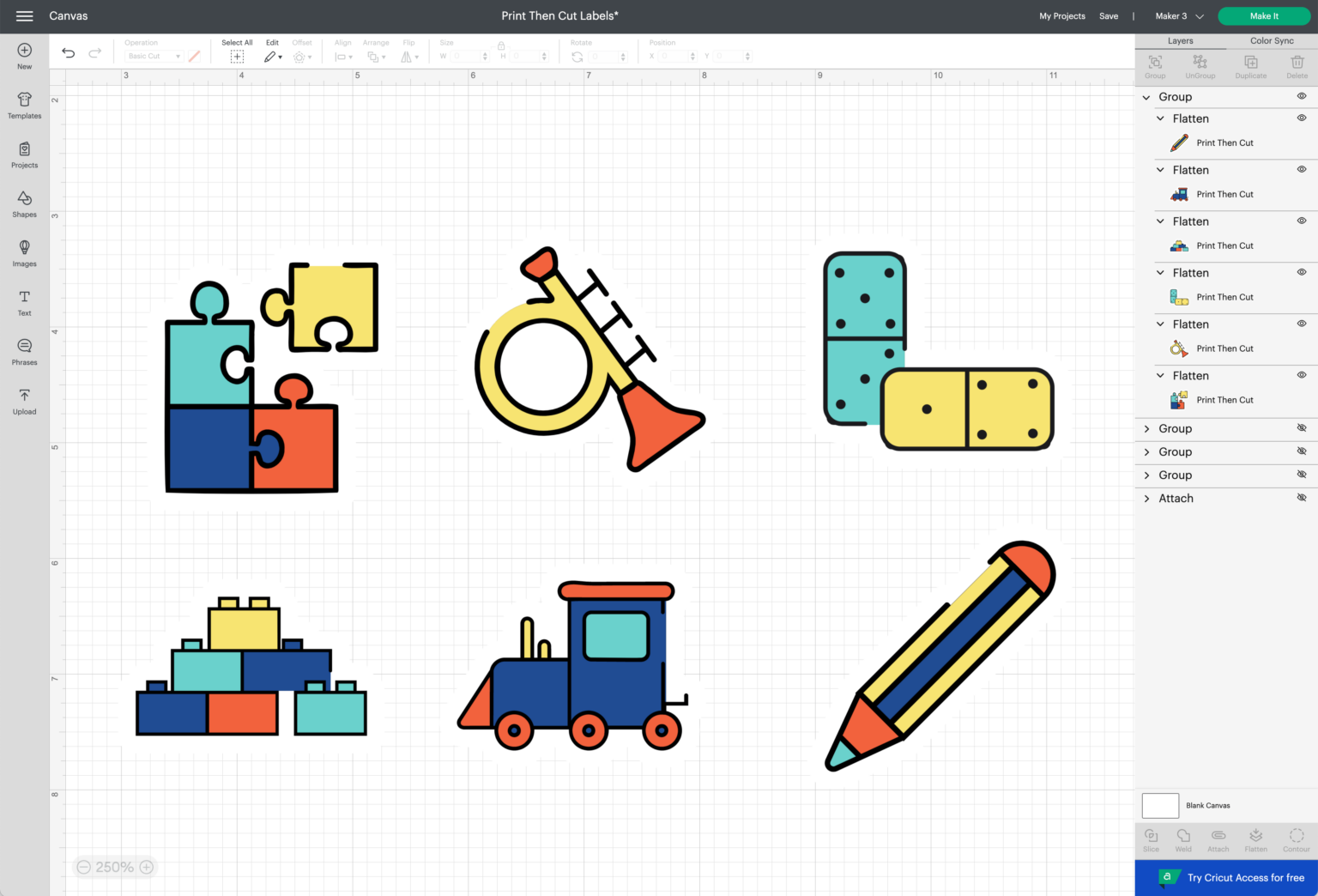
Task: Click the Select All icon
Action: pyautogui.click(x=237, y=57)
